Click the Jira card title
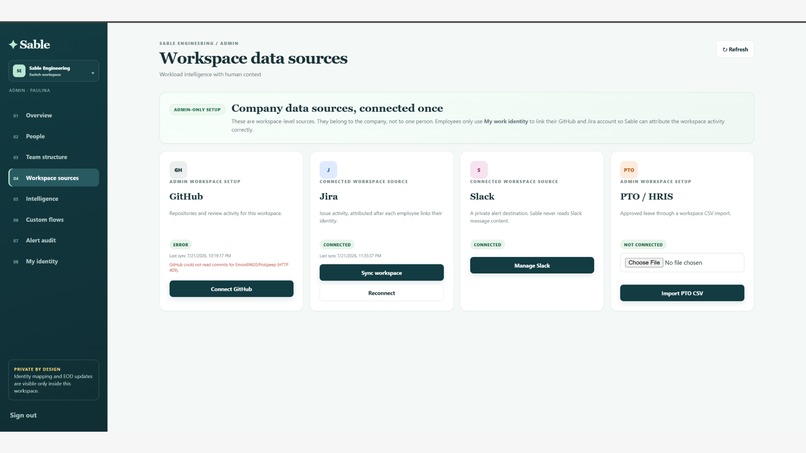 tap(329, 196)
